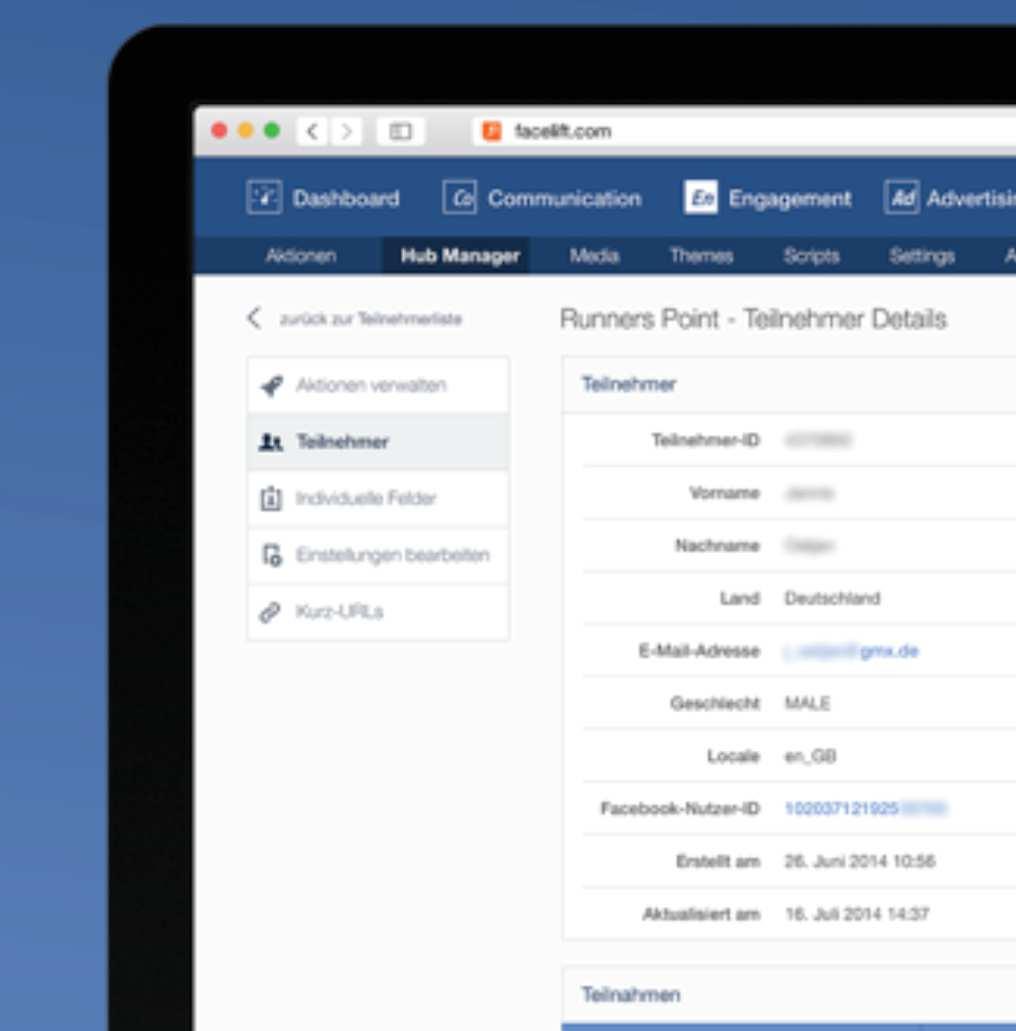
Task: Open the Communication menu label
Action: tap(564, 198)
